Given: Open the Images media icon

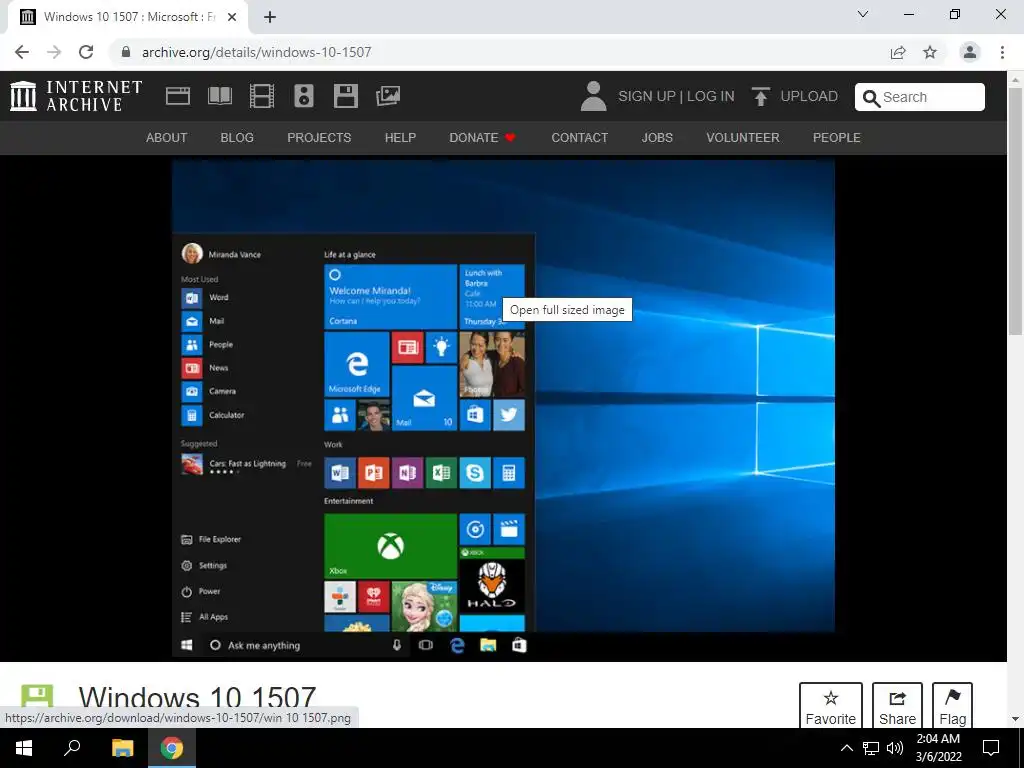Looking at the screenshot, I should coord(388,96).
